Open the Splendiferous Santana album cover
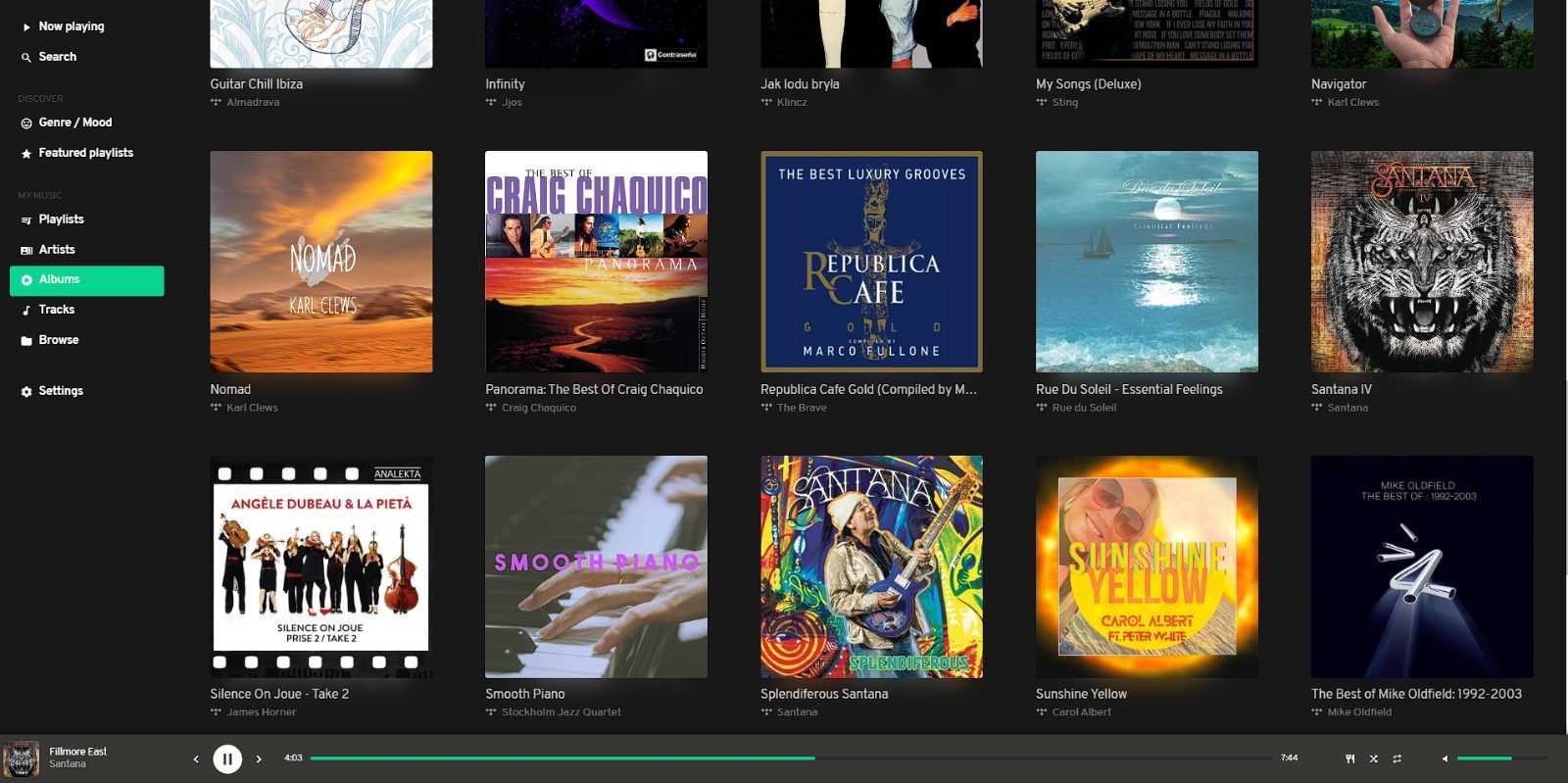Screen dimensions: 1568x783 point(871,566)
